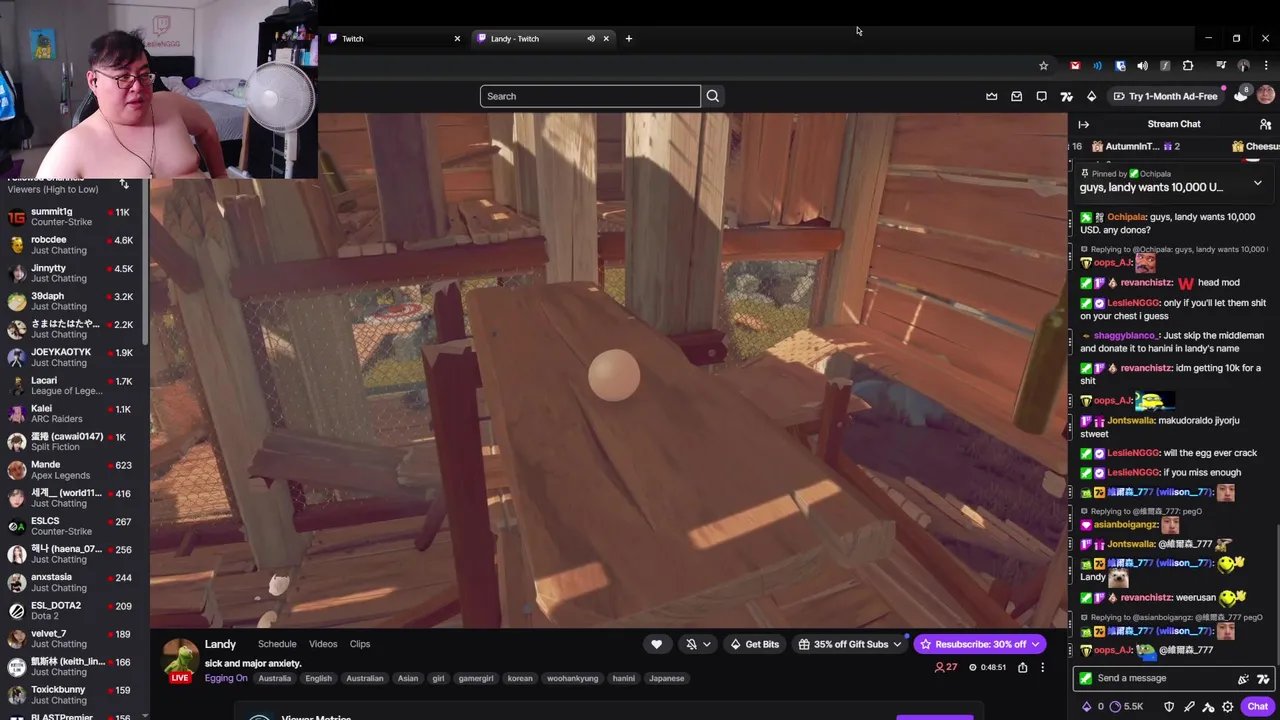Open Chrome three-dot menu

pyautogui.click(x=1266, y=66)
